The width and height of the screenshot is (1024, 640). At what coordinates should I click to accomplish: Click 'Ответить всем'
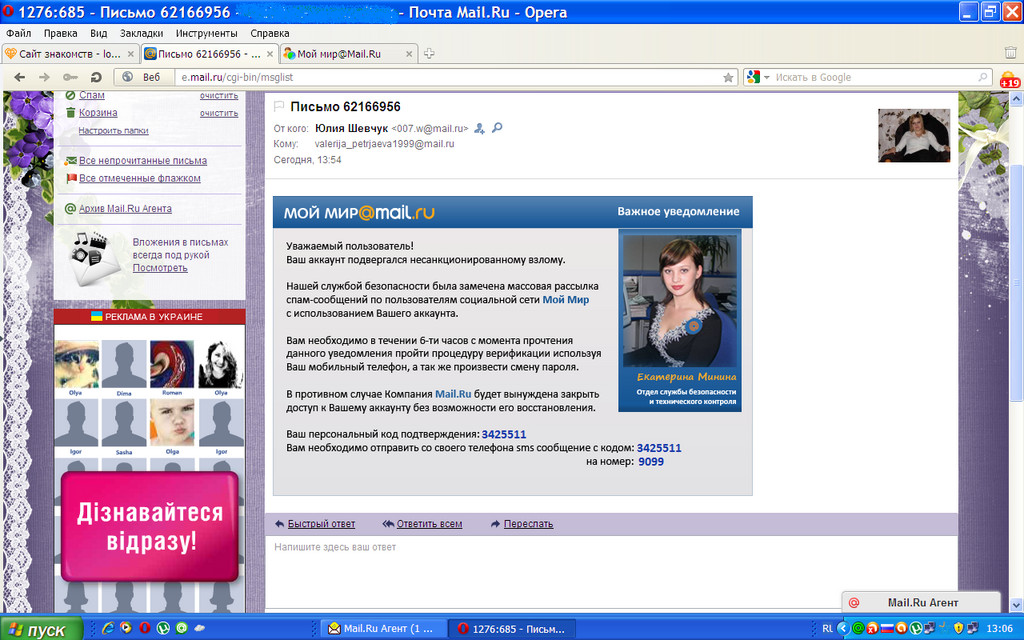point(429,524)
